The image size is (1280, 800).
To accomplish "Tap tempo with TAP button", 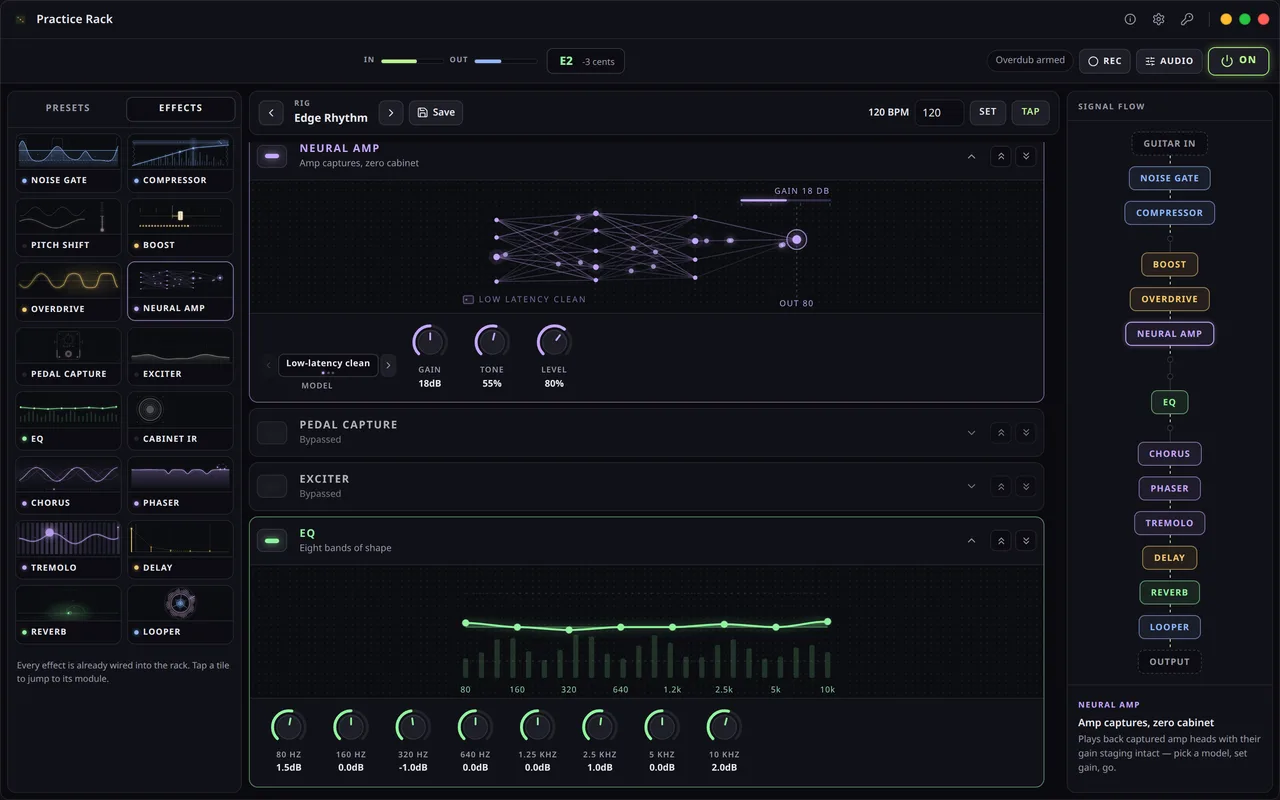I will [x=1030, y=112].
